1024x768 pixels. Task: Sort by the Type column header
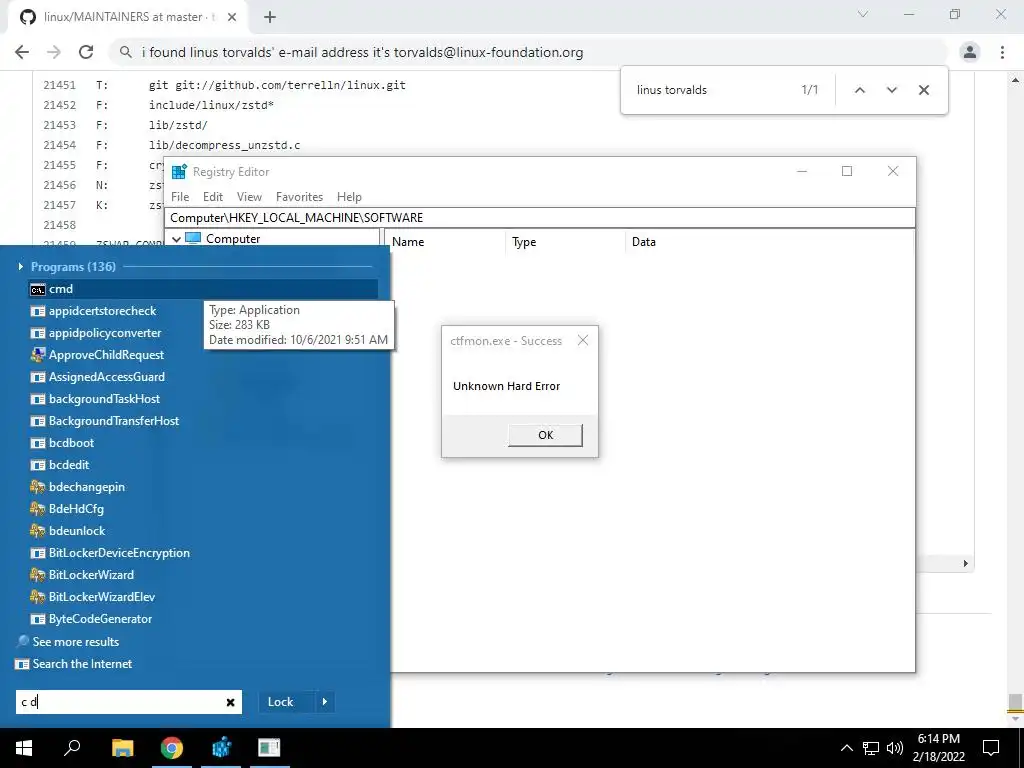click(566, 242)
